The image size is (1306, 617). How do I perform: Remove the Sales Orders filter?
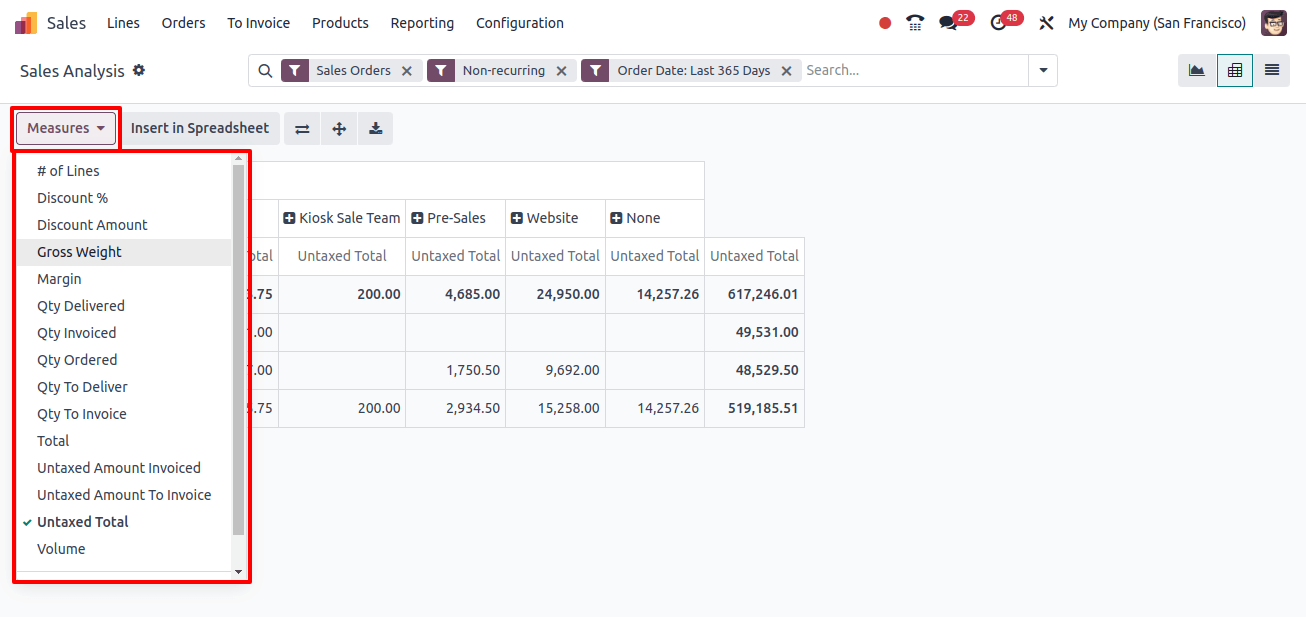click(407, 71)
